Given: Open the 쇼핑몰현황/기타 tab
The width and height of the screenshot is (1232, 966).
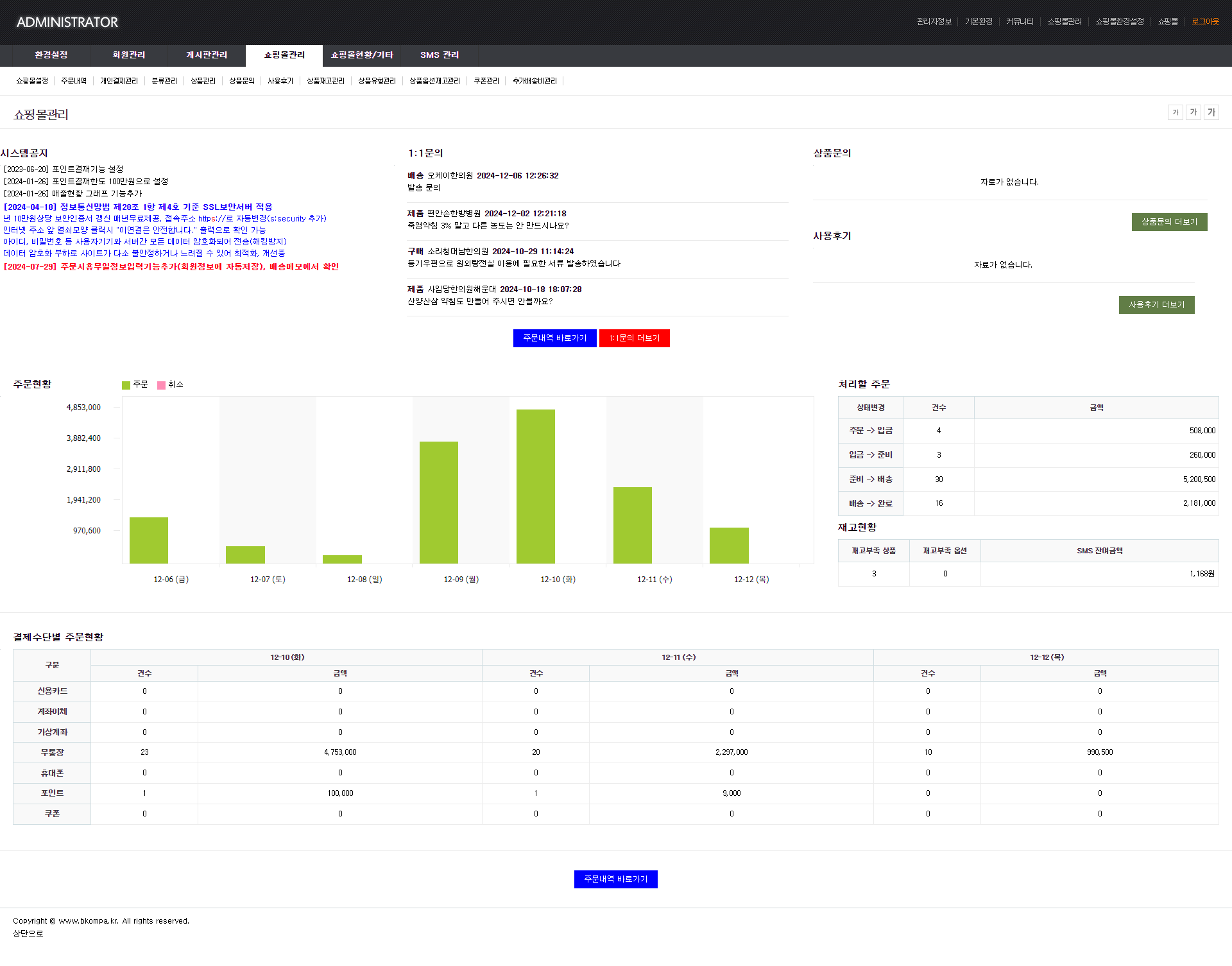Looking at the screenshot, I should tap(362, 55).
